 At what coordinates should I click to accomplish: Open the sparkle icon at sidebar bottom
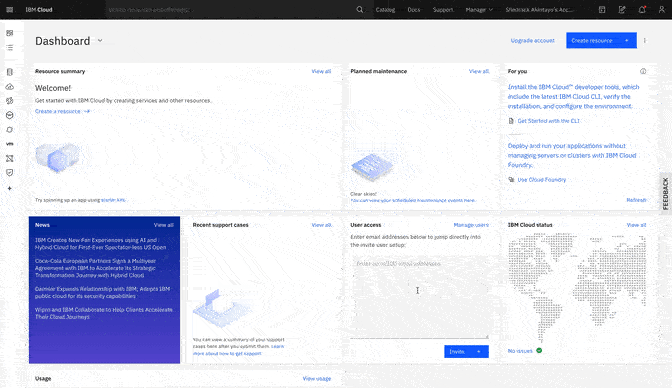click(9, 188)
